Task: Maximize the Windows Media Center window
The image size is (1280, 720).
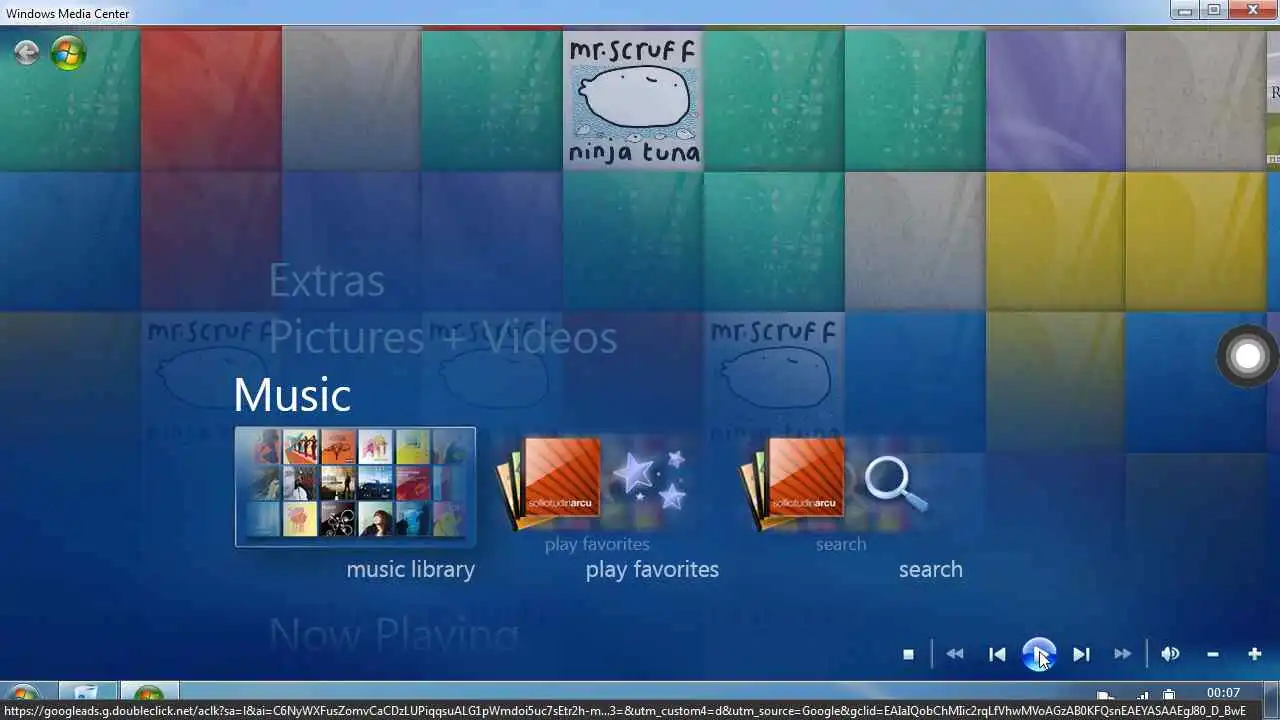Action: point(1213,11)
